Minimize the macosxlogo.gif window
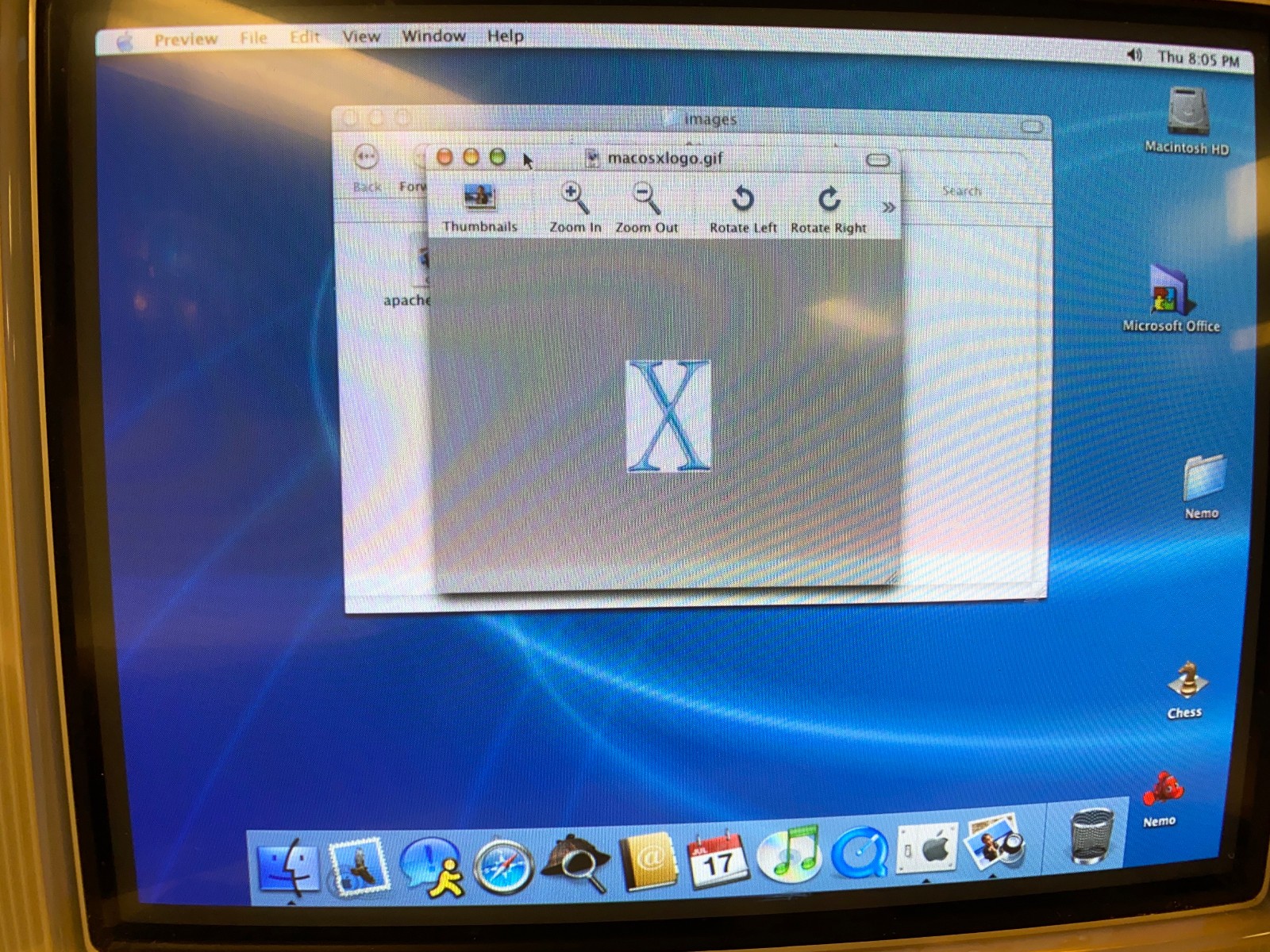Image resolution: width=1270 pixels, height=952 pixels. 471,156
